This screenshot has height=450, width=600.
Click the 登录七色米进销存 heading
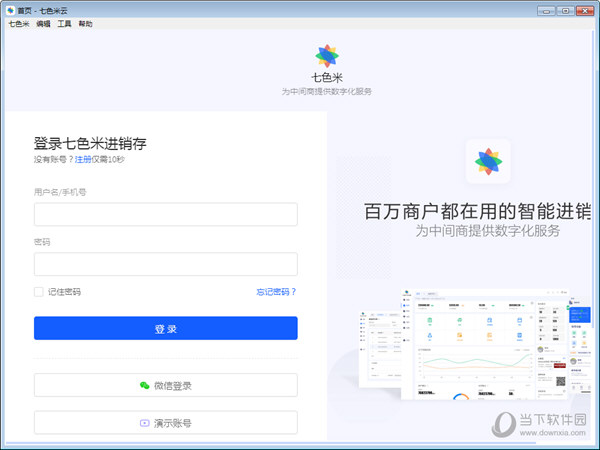[90, 143]
